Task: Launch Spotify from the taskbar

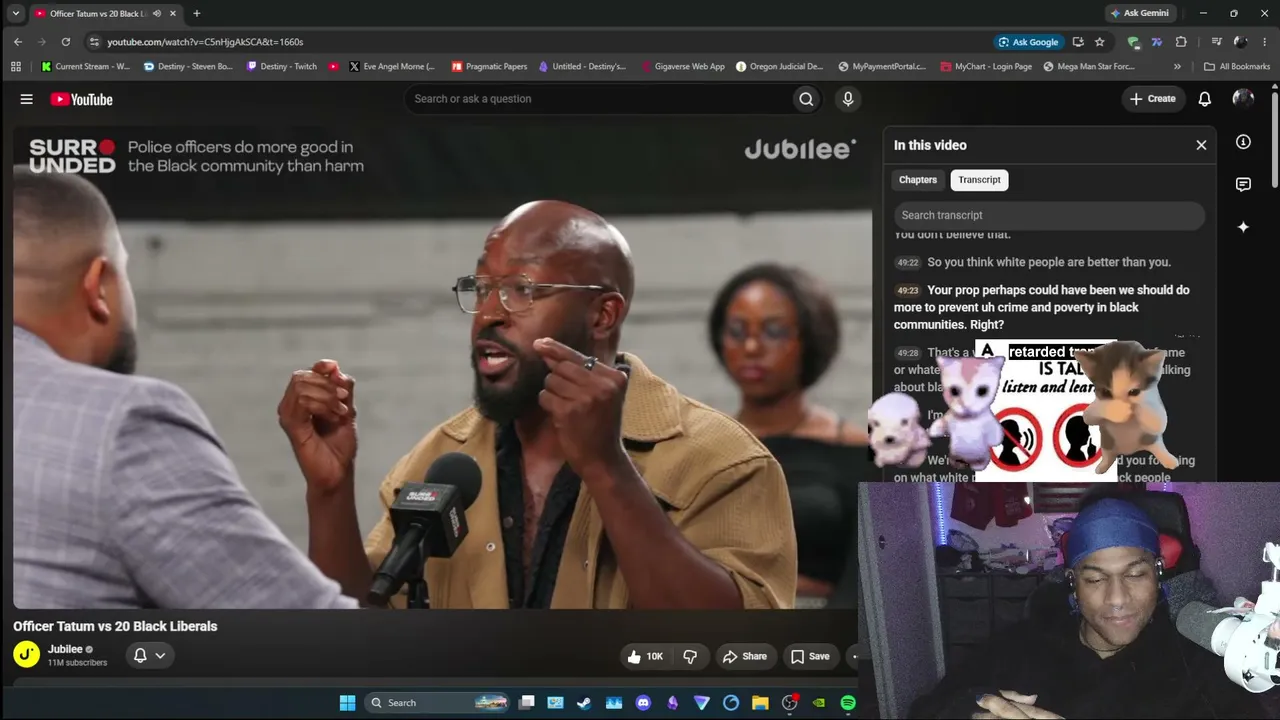Action: [848, 703]
